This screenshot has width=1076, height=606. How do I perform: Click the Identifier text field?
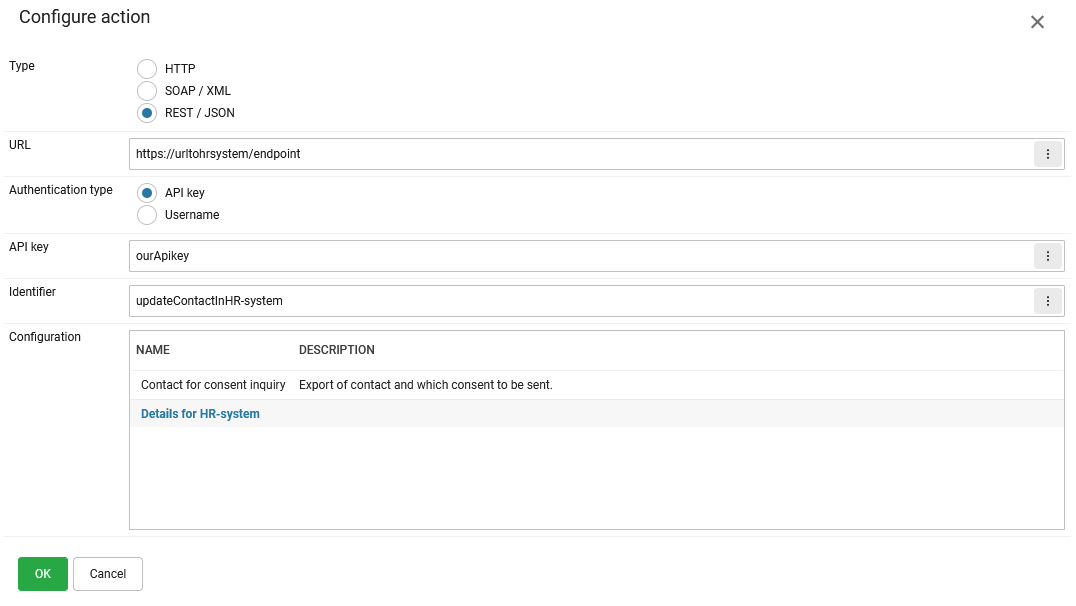[580, 301]
